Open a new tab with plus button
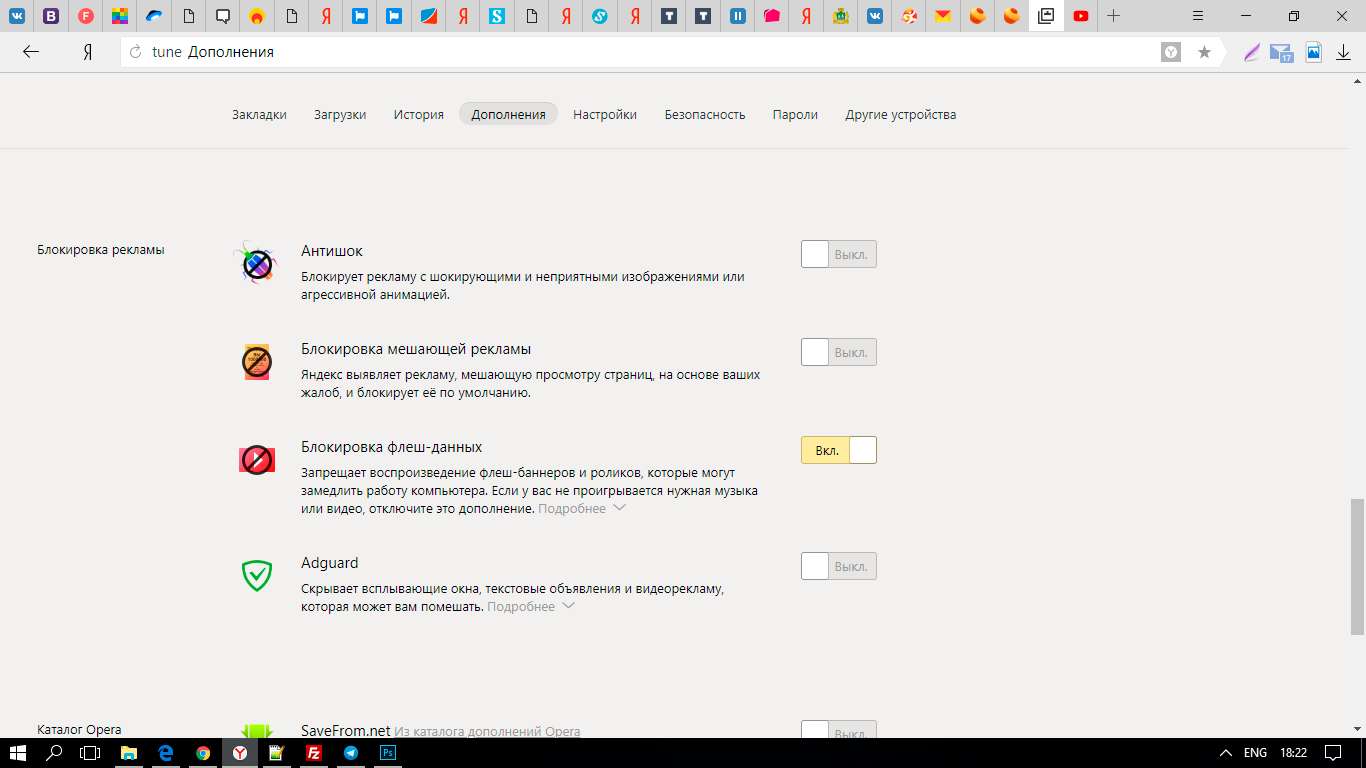 1113,16
